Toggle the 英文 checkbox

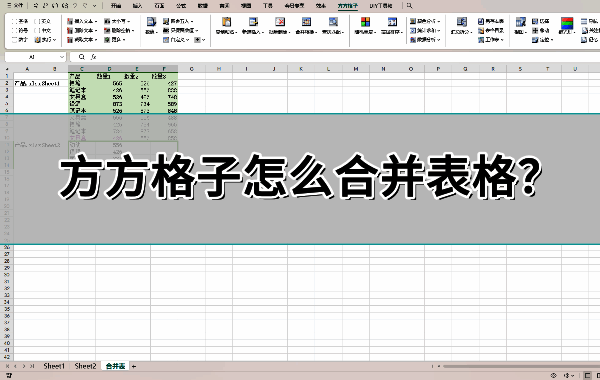(37, 21)
